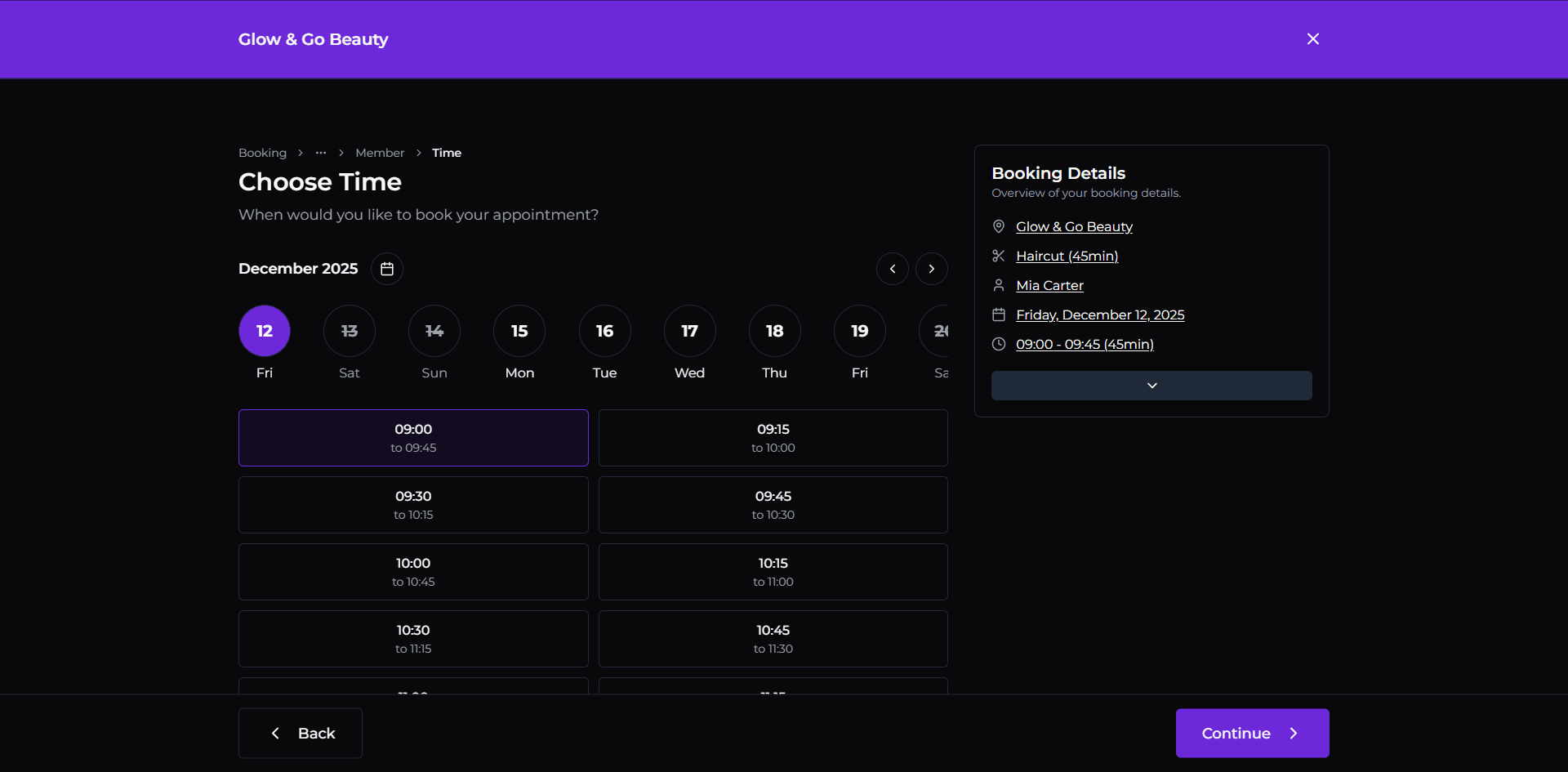Image resolution: width=1568 pixels, height=772 pixels.
Task: Select the 09:45 to 10:30 slot
Action: 773,505
